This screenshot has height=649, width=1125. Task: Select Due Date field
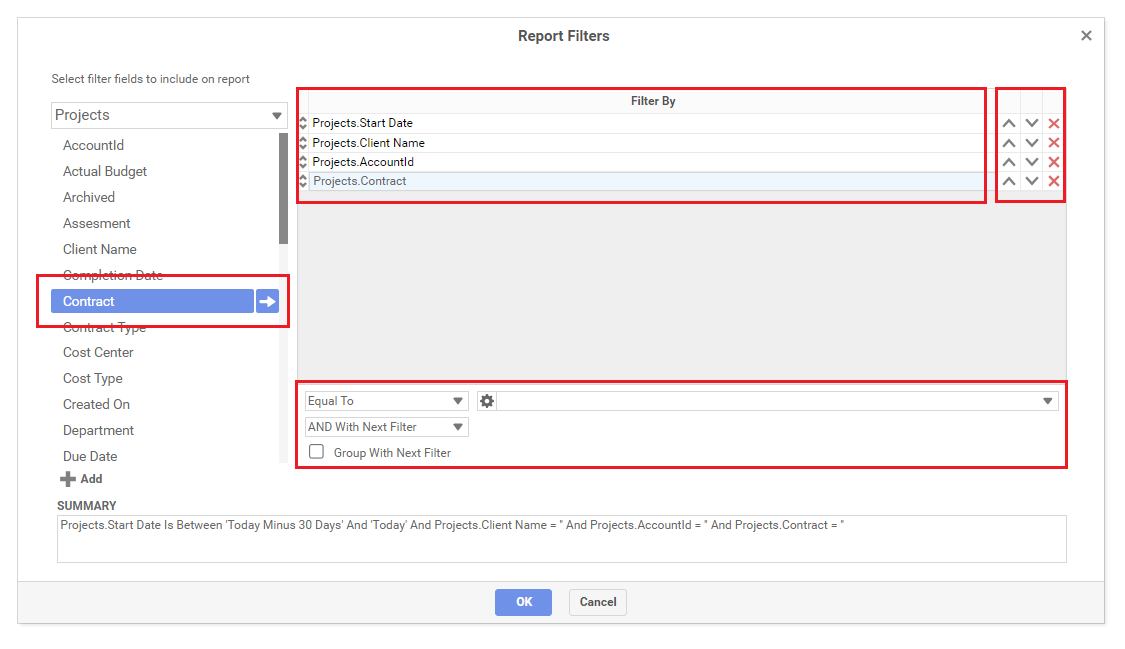pyautogui.click(x=90, y=456)
